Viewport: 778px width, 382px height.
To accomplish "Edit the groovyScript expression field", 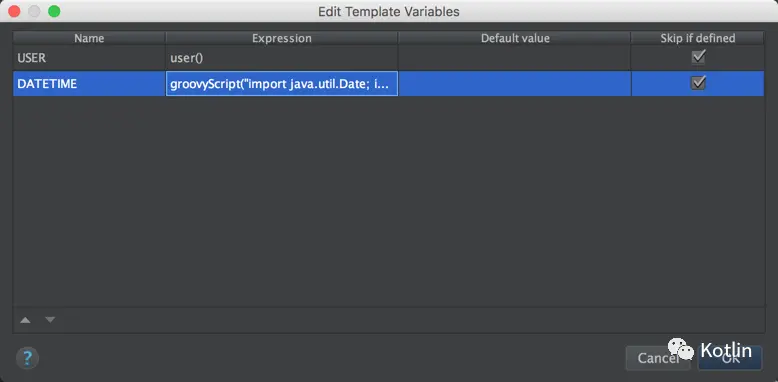I will pos(282,84).
